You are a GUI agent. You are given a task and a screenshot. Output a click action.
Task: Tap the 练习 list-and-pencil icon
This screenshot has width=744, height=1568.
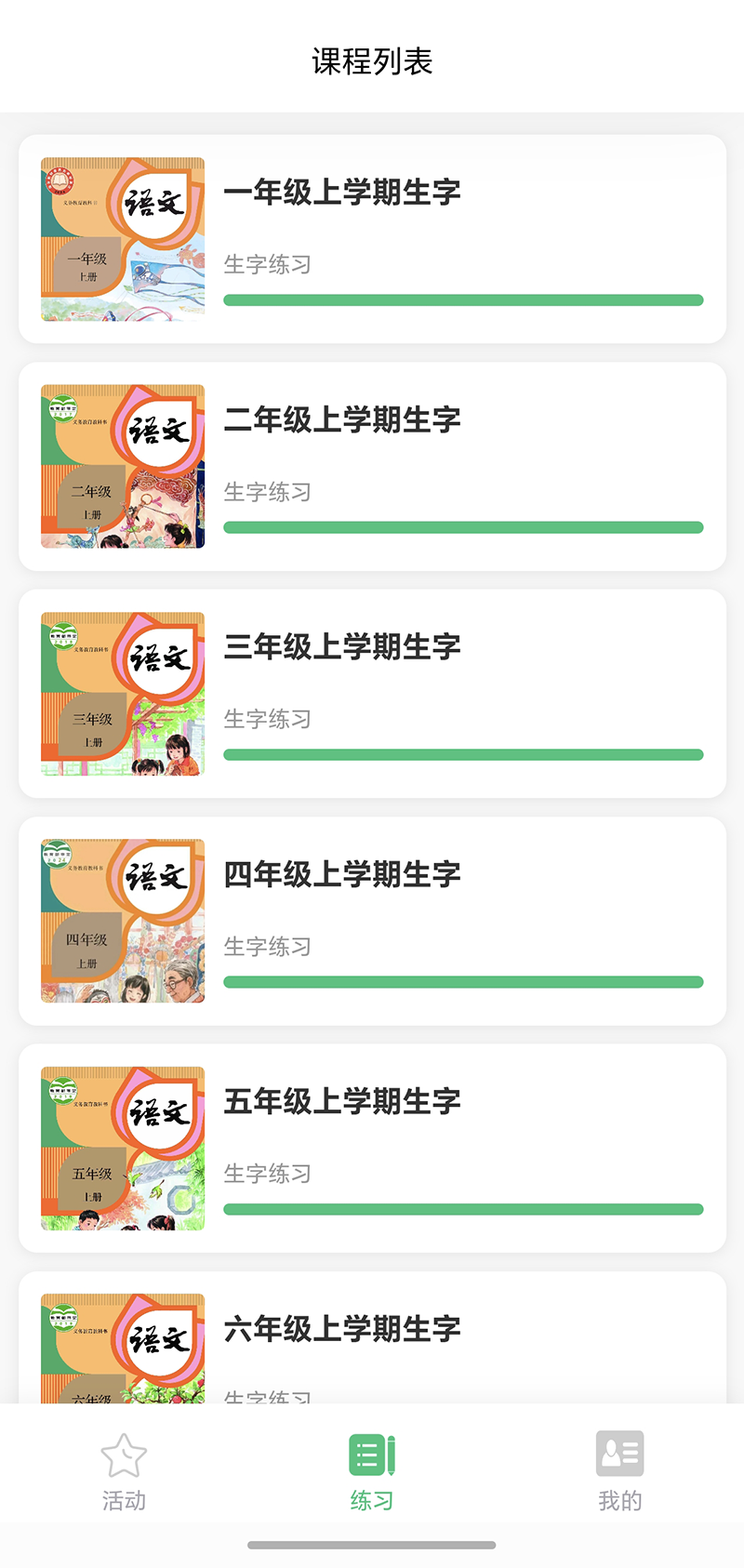[x=372, y=1455]
